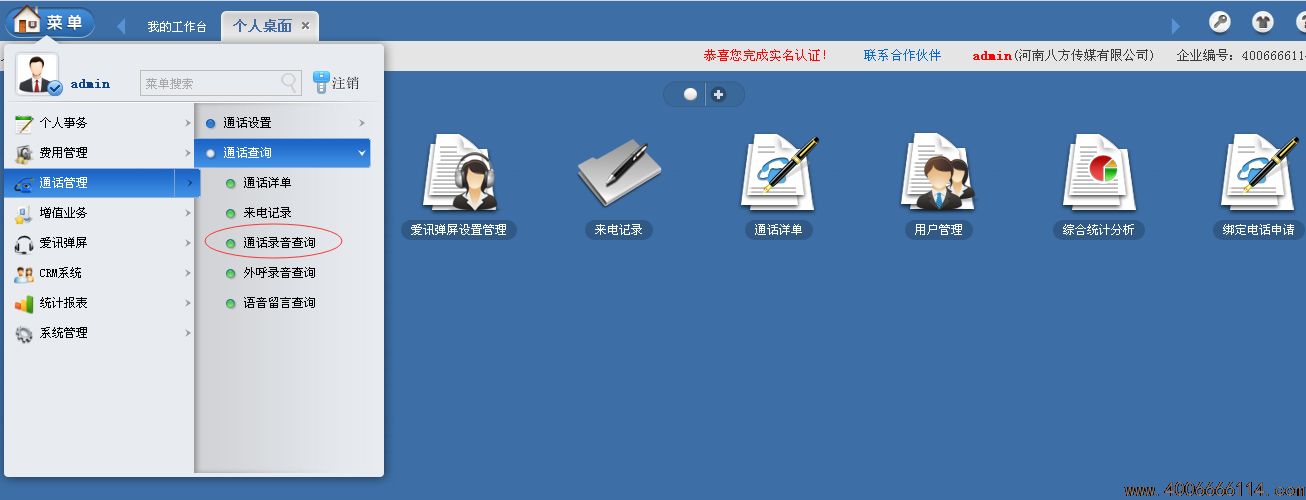Screen dimensions: 1306x500
Task: Click the 注销 logout button
Action: pos(336,83)
